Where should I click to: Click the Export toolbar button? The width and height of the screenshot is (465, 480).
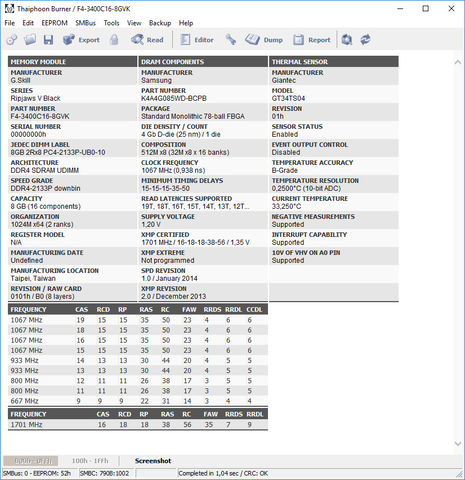click(81, 40)
